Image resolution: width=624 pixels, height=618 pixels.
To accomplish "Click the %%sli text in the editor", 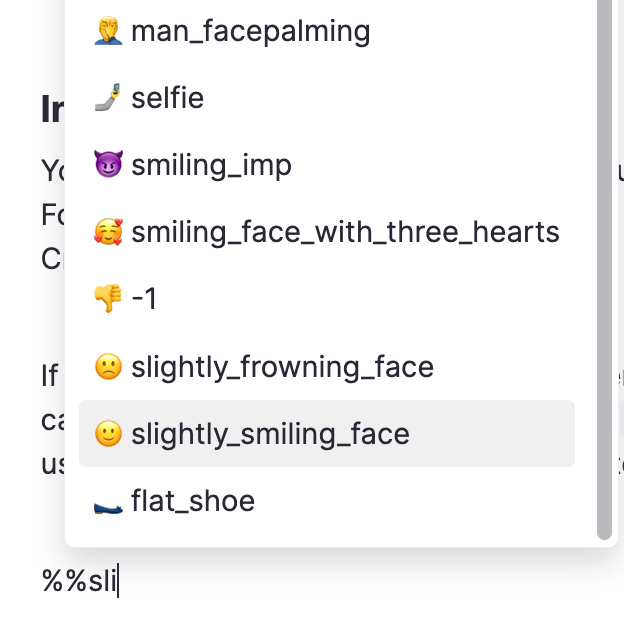I will click(78, 579).
